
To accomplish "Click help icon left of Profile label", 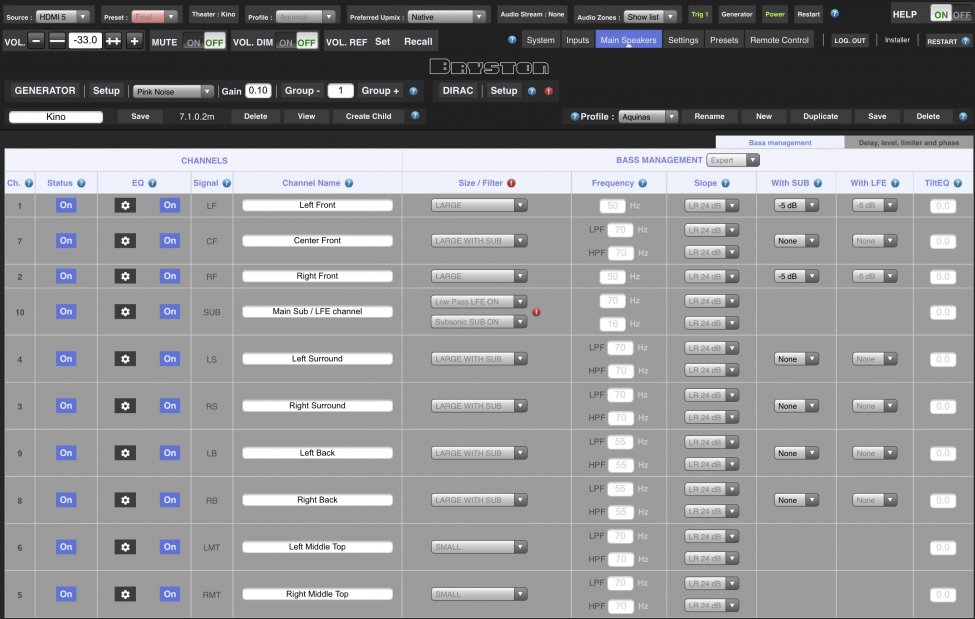I will tap(575, 116).
